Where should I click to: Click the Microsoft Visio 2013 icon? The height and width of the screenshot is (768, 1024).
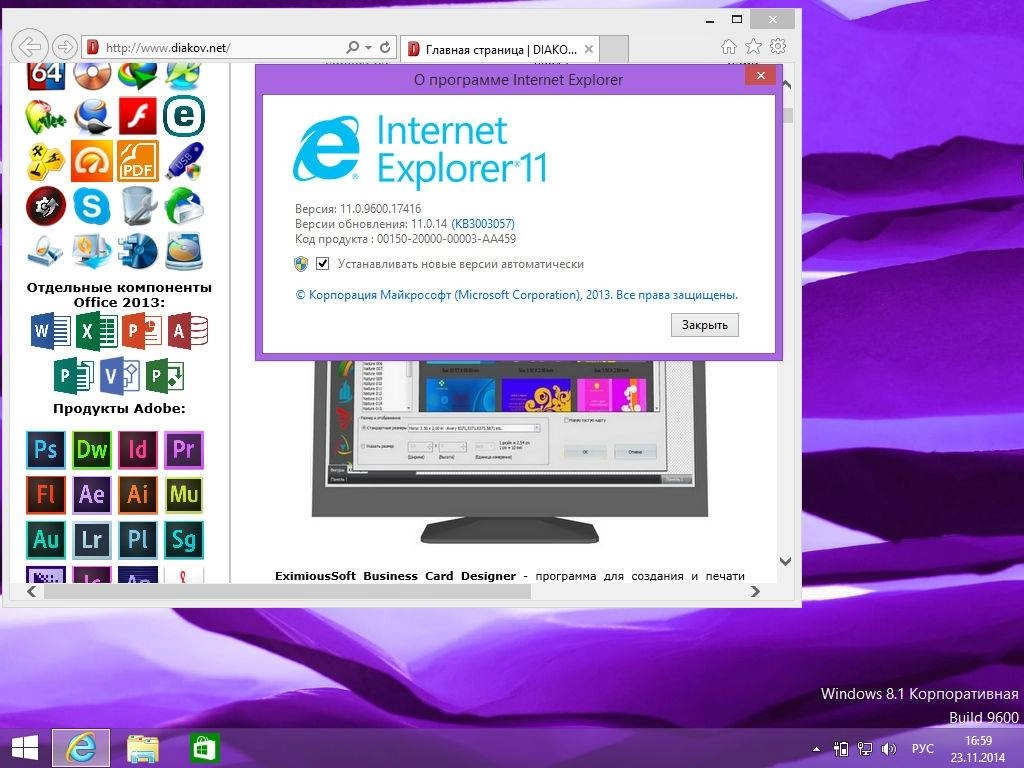(119, 376)
